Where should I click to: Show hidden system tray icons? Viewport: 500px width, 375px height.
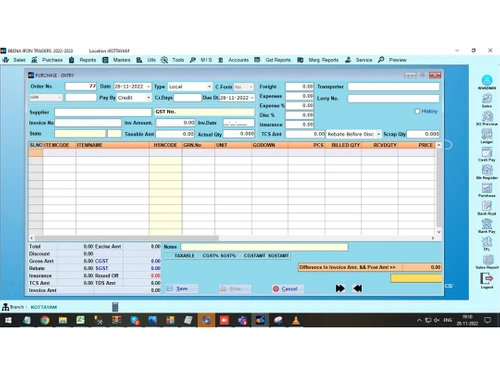419,320
